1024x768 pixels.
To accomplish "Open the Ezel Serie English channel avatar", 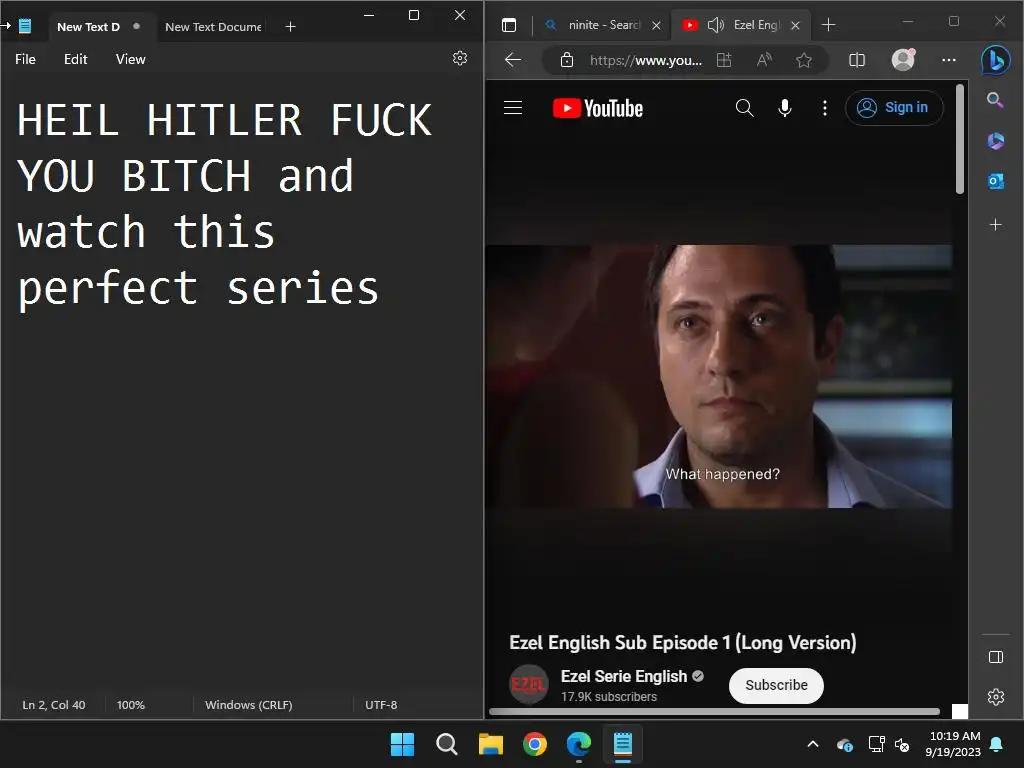I will point(528,684).
